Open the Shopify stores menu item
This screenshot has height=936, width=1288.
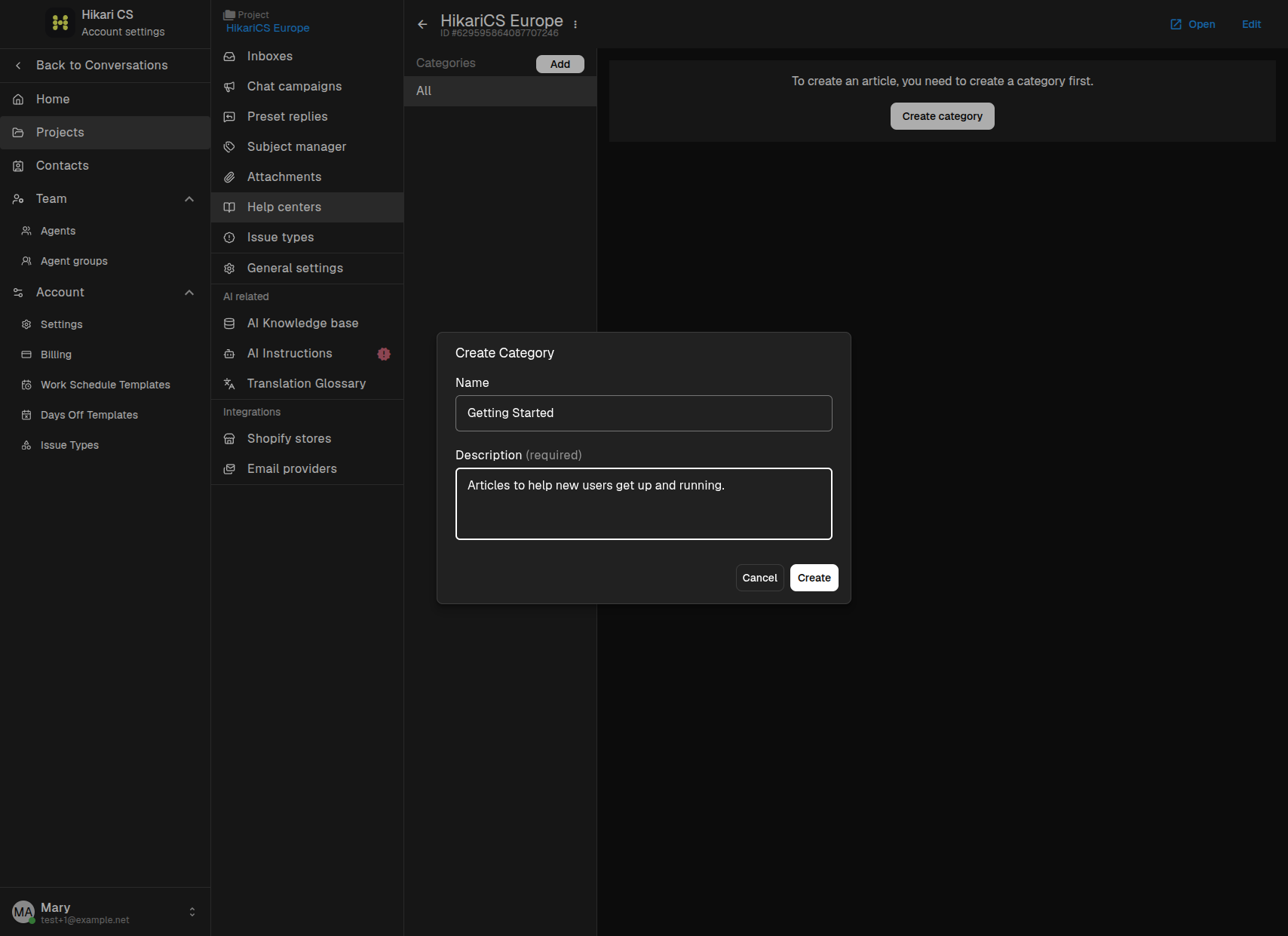pos(307,439)
